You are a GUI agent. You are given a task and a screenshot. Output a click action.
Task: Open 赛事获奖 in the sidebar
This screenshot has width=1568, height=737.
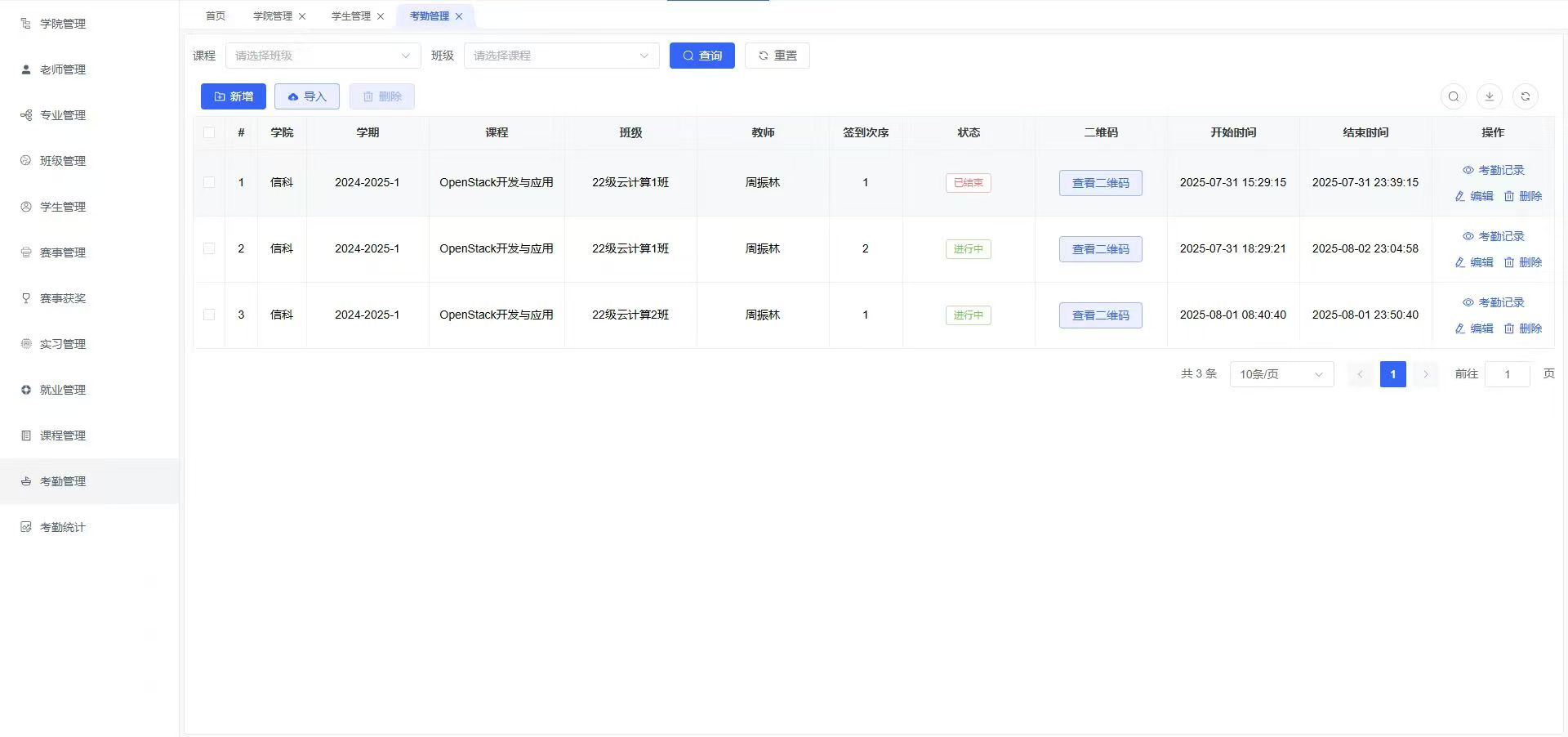tap(62, 298)
